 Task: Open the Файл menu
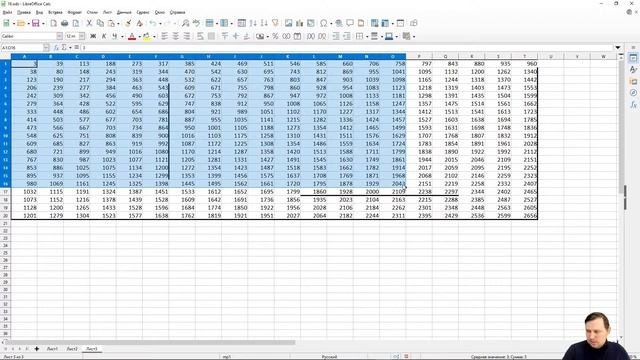[x=7, y=12]
